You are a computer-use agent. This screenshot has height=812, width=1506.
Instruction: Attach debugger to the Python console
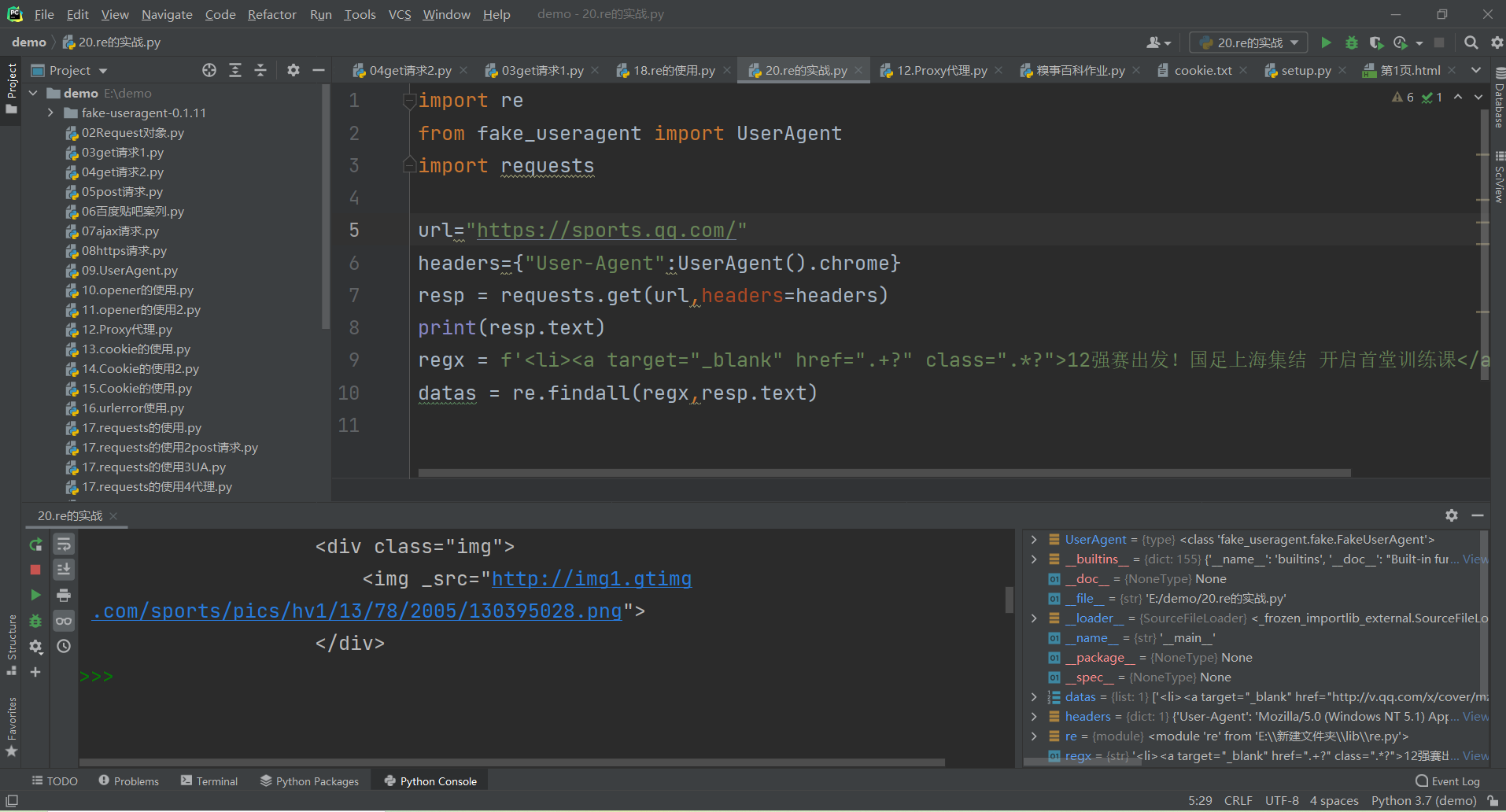tap(35, 621)
